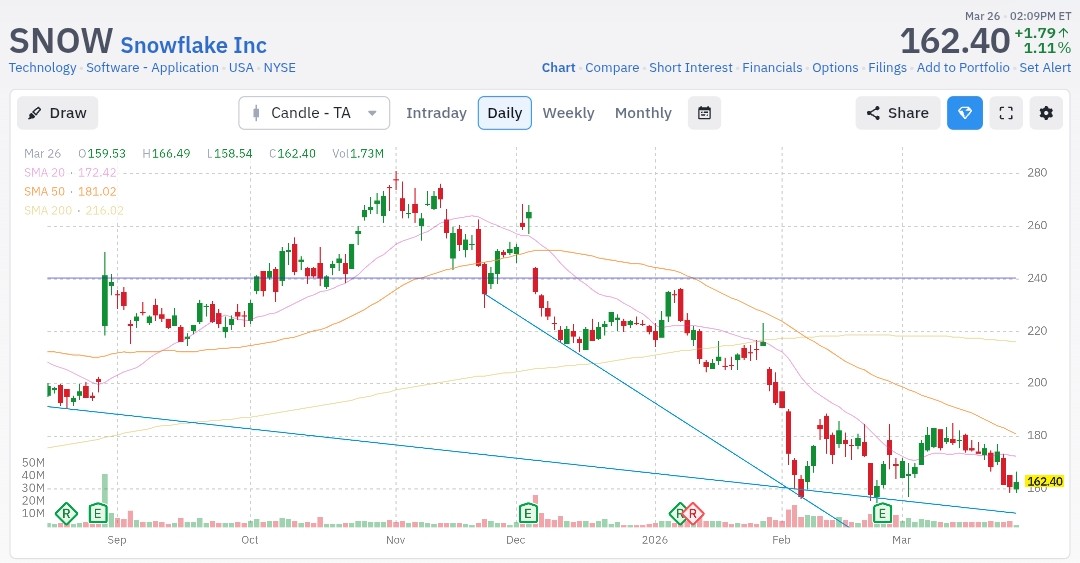This screenshot has height=563, width=1080.
Task: Open the Snowflake Inc company name link
Action: click(x=194, y=45)
